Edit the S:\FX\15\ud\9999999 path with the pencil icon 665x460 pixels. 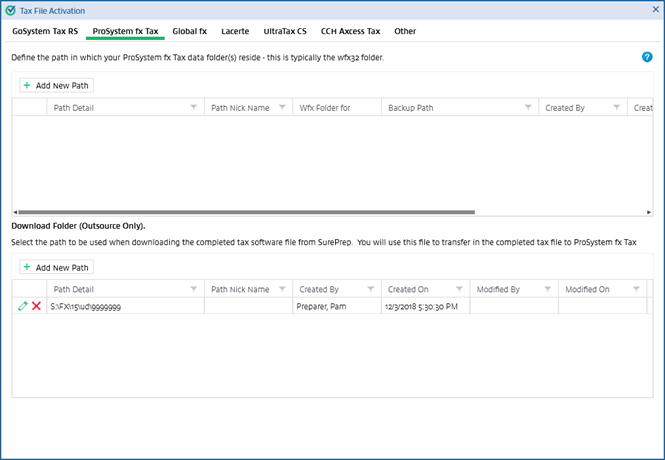tap(23, 306)
